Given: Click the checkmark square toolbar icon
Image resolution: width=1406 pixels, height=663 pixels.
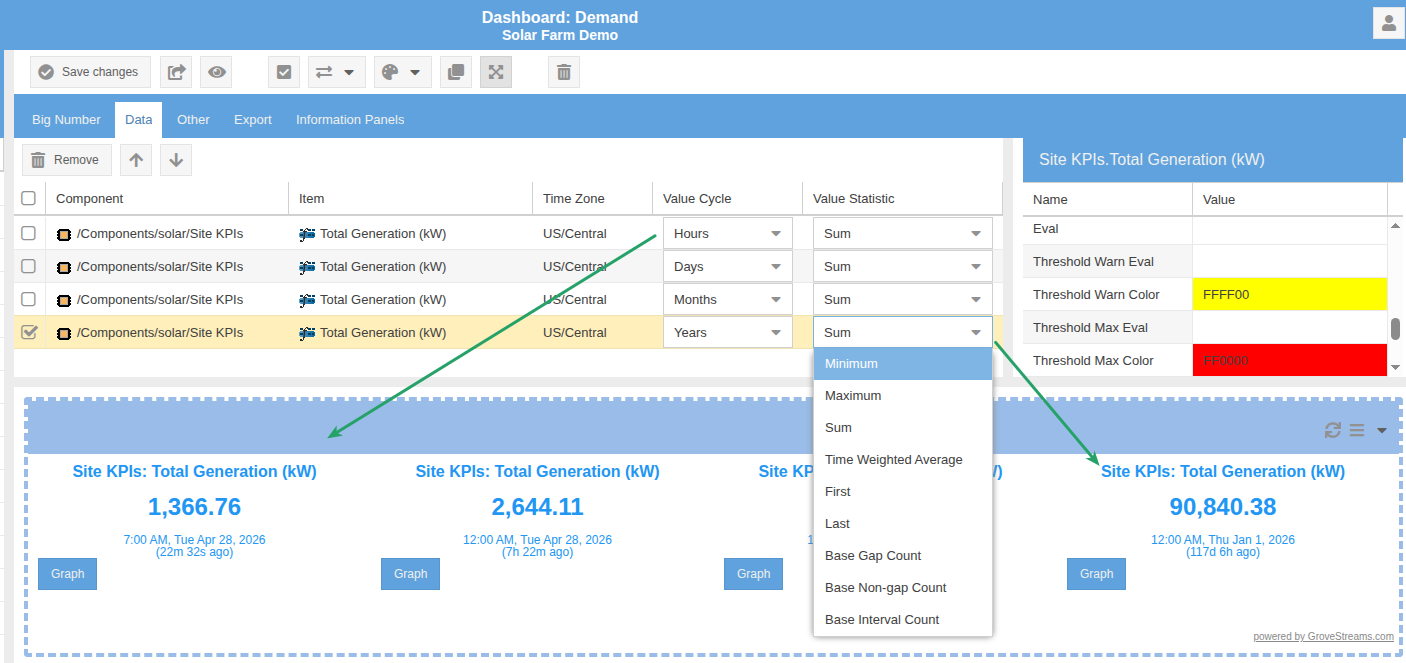Looking at the screenshot, I should 284,72.
